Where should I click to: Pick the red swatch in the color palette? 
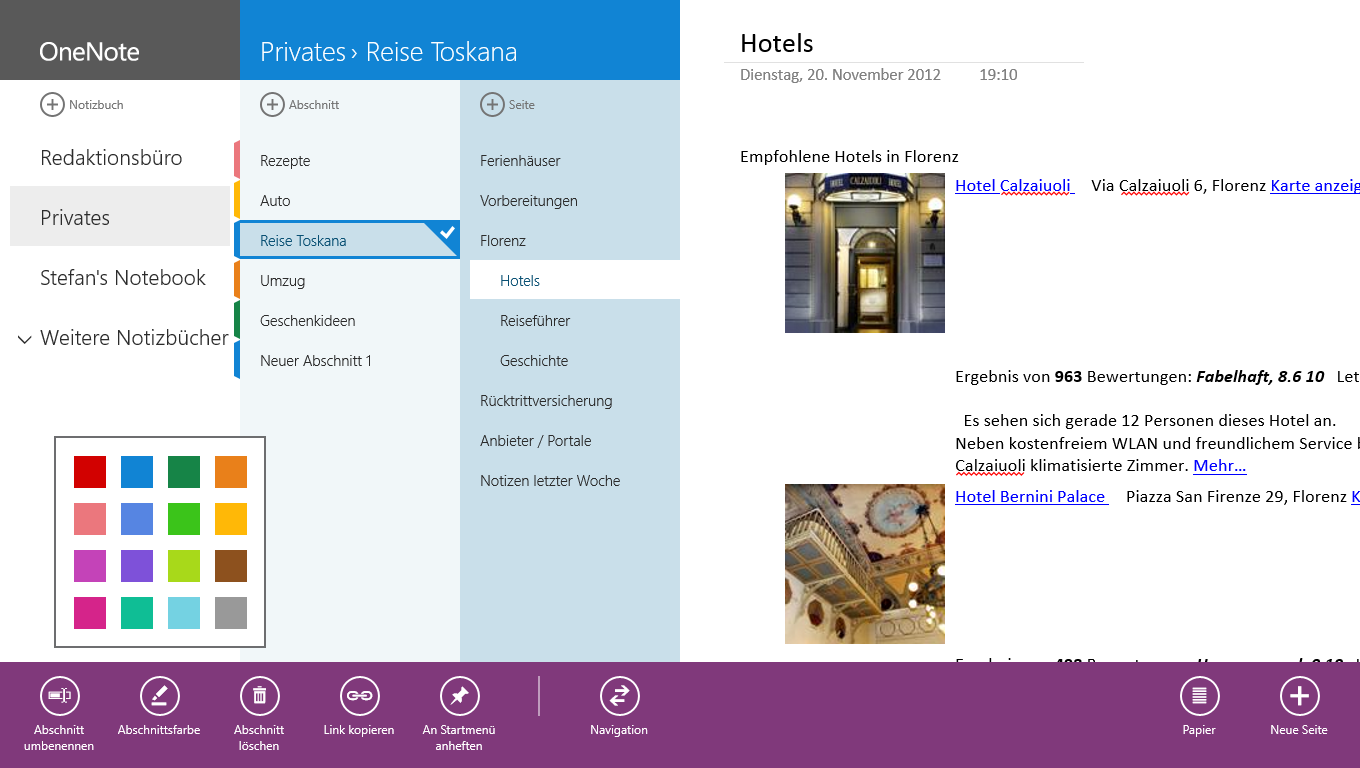(89, 471)
